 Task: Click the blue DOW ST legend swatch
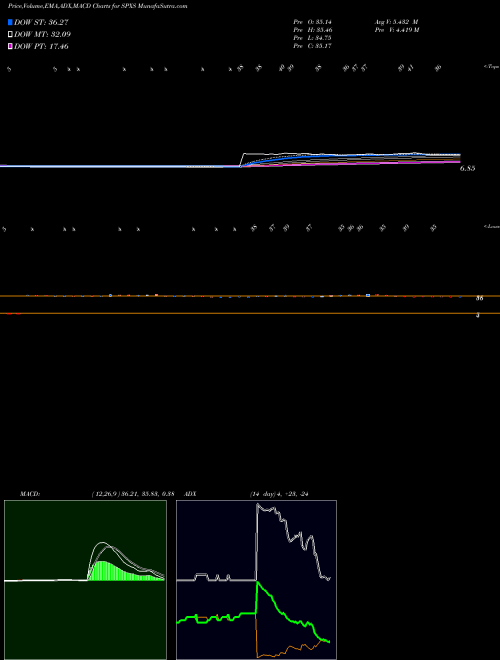point(10,22)
